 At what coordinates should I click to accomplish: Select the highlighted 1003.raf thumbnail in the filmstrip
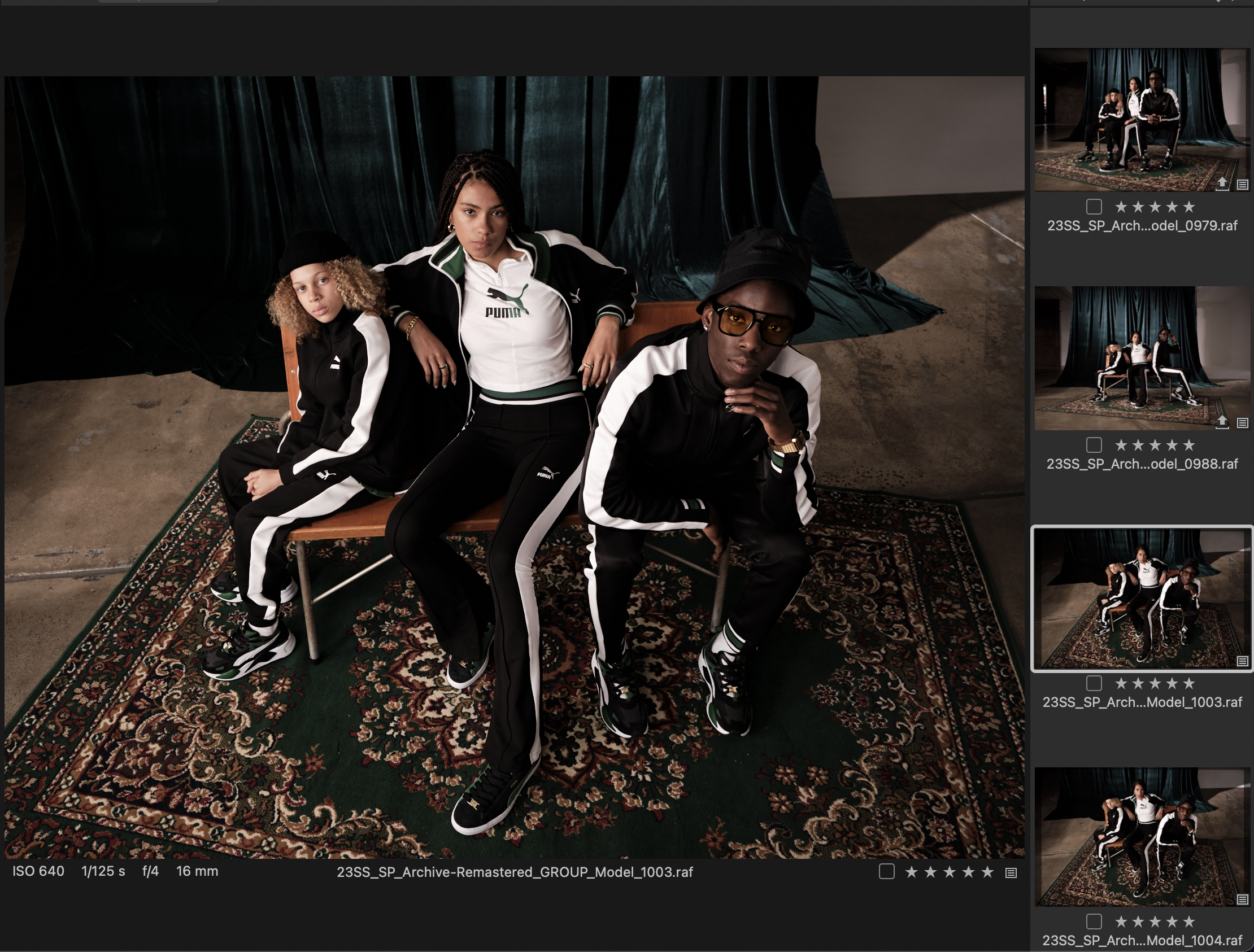pos(1143,595)
